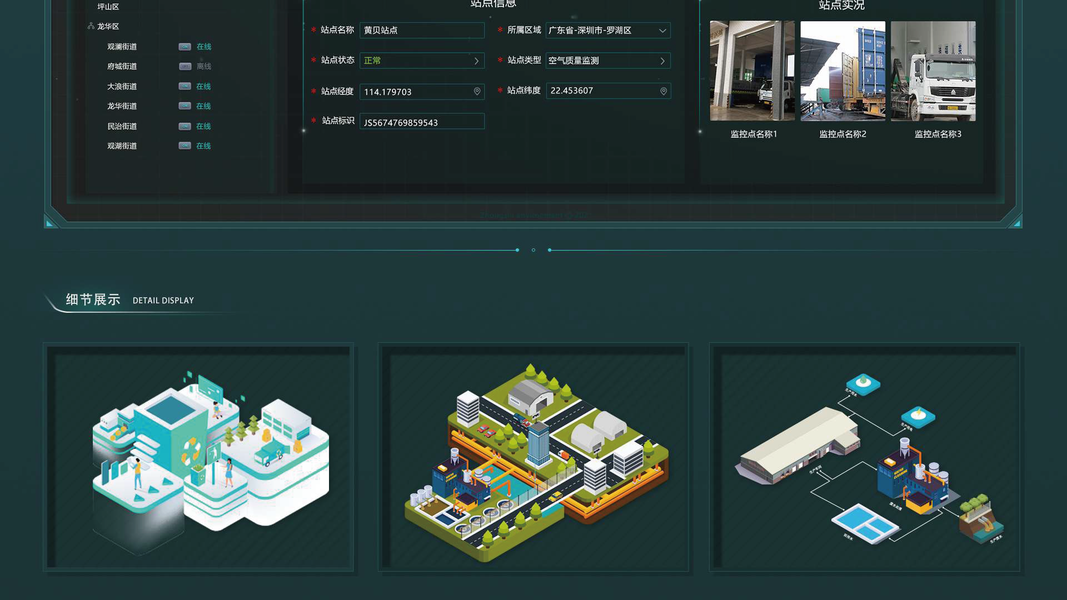This screenshot has height=600, width=1067.
Task: Toggle the 民治街道 status switch
Action: click(184, 126)
